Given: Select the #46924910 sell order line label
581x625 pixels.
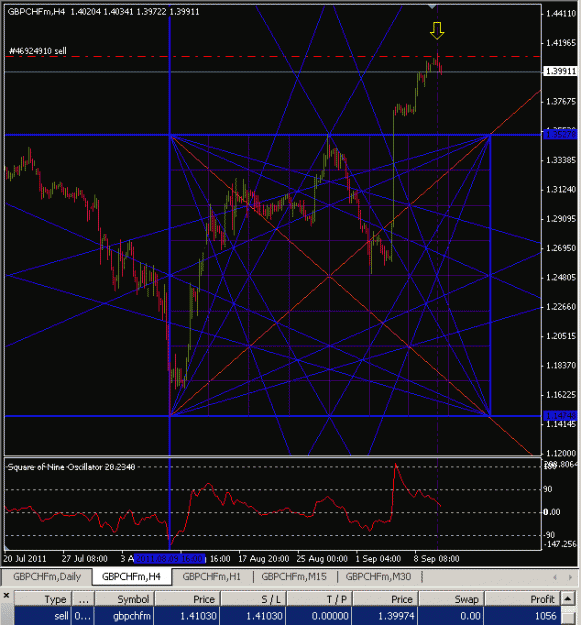Looking at the screenshot, I should (37, 51).
